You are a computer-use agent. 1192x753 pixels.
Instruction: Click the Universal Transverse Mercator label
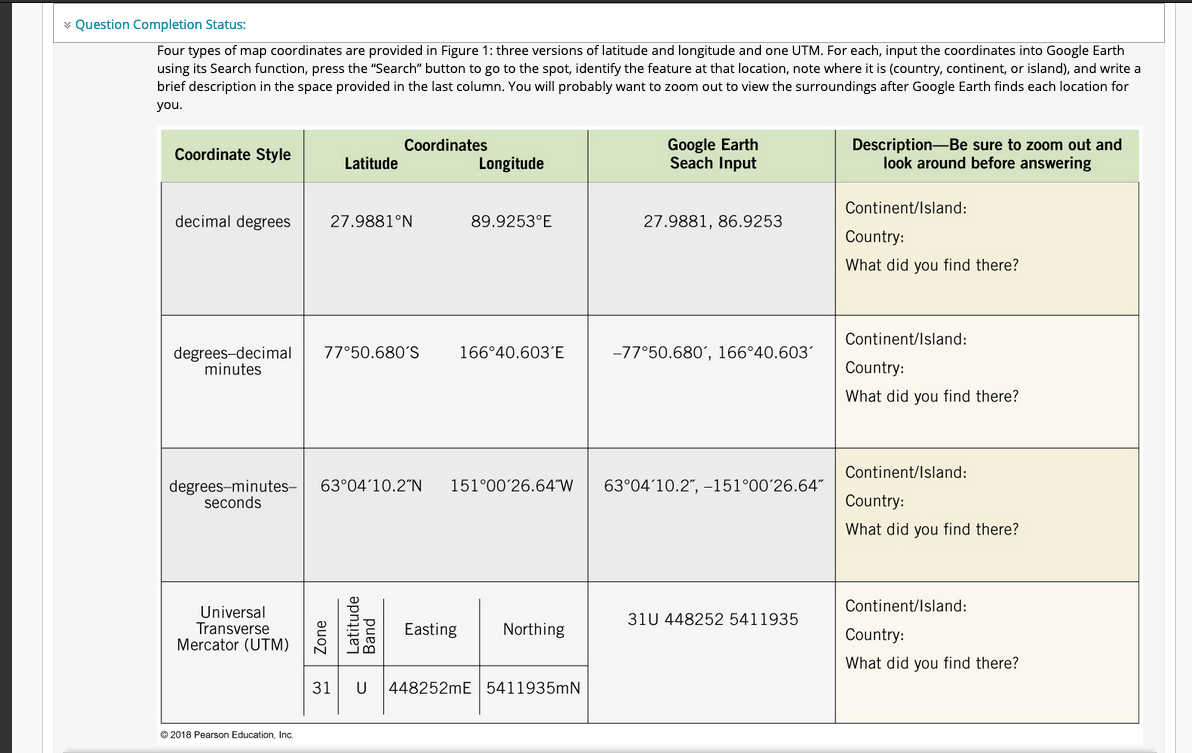233,628
